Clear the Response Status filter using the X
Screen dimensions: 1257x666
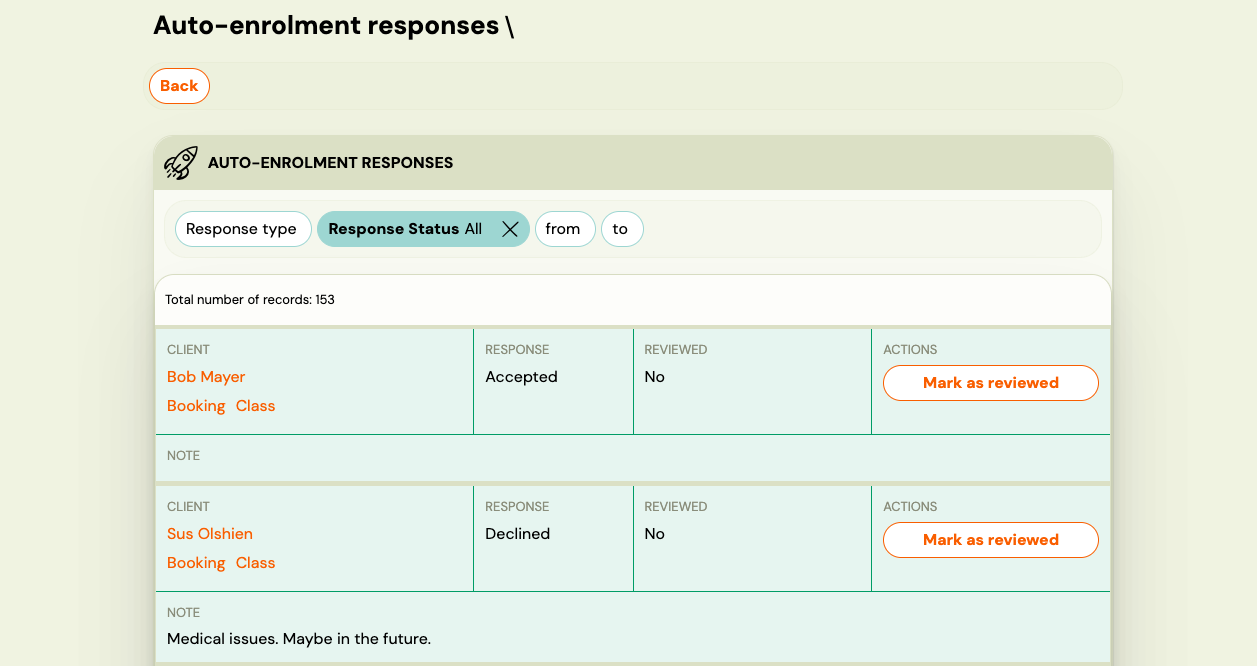510,228
